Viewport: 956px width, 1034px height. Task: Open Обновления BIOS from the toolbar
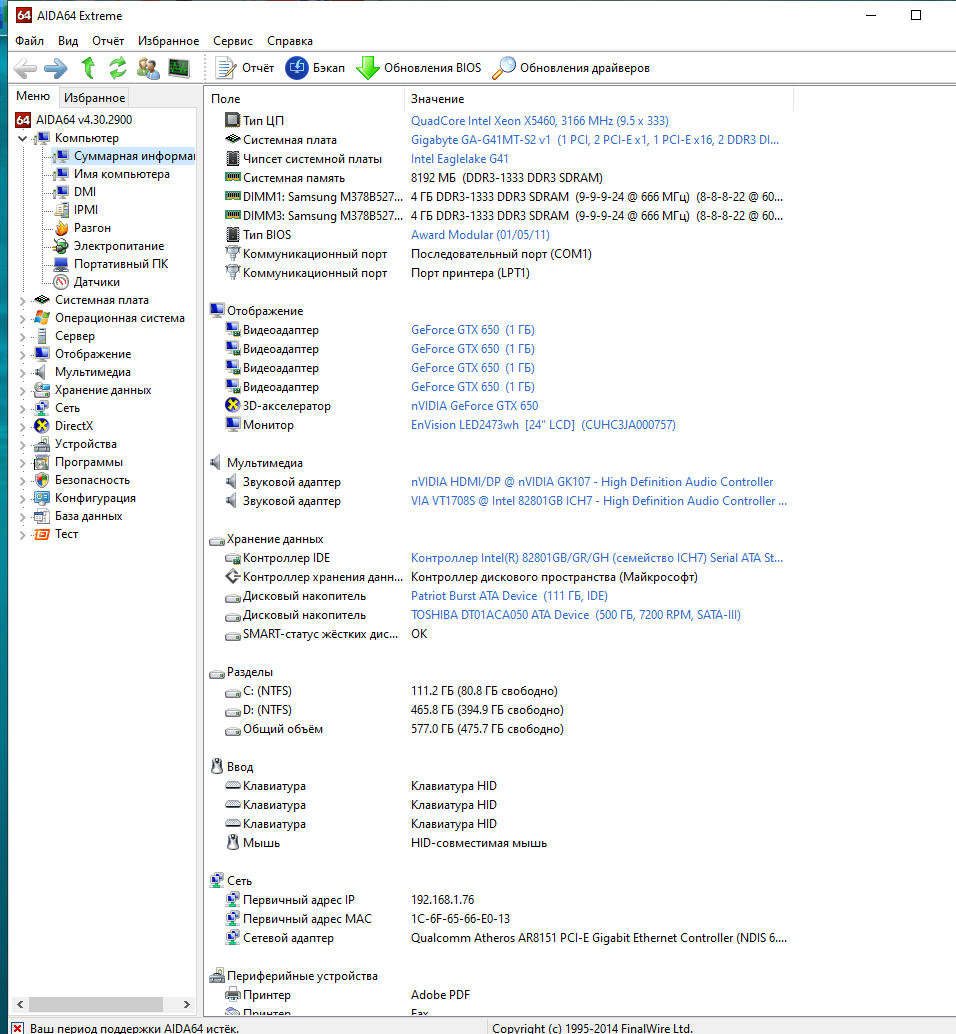[419, 68]
